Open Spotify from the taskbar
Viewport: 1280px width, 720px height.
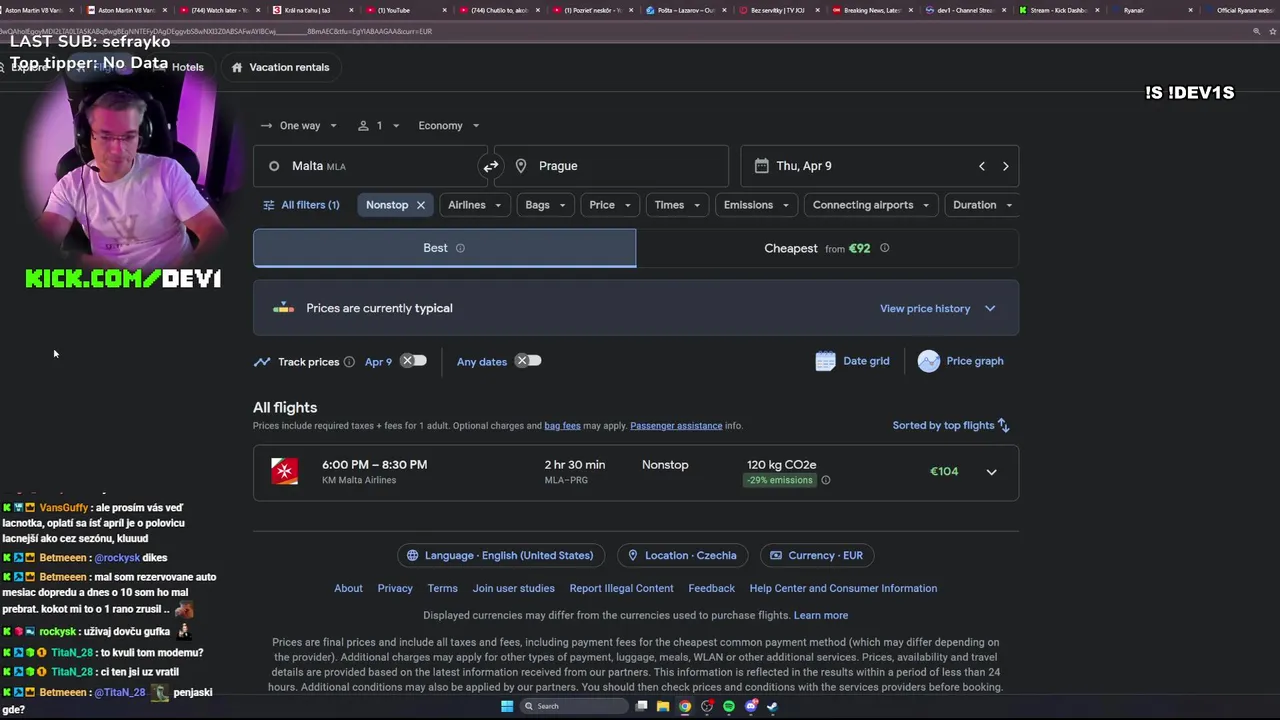[x=729, y=706]
